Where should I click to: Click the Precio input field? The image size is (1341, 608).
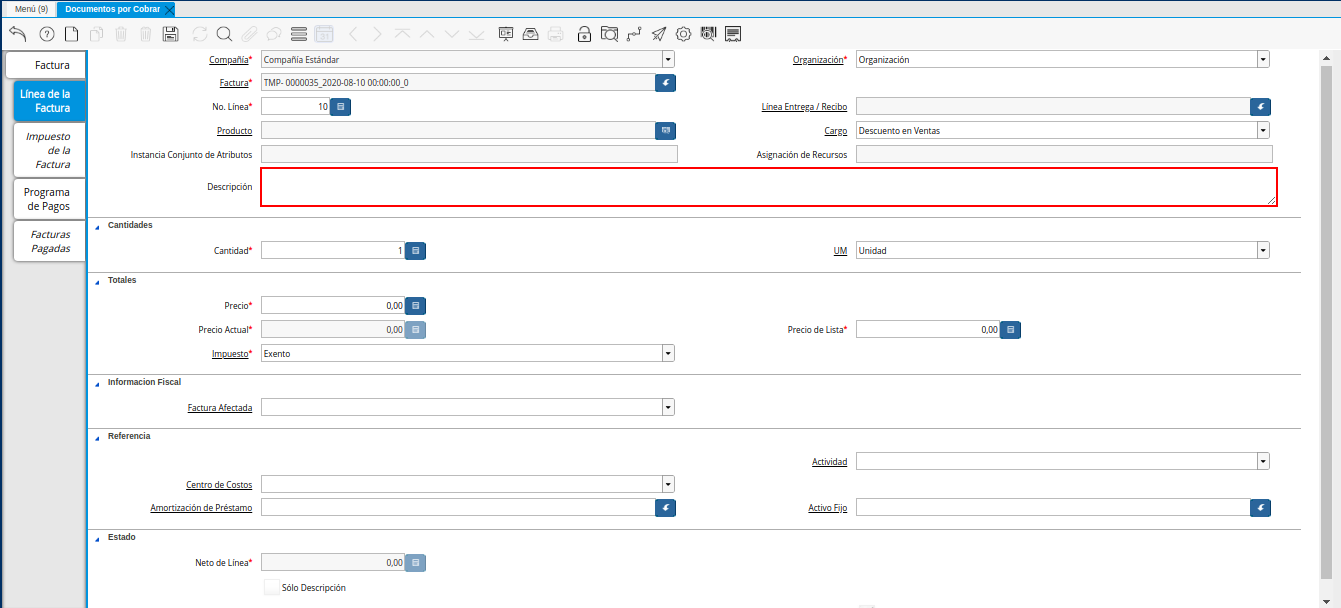click(333, 305)
